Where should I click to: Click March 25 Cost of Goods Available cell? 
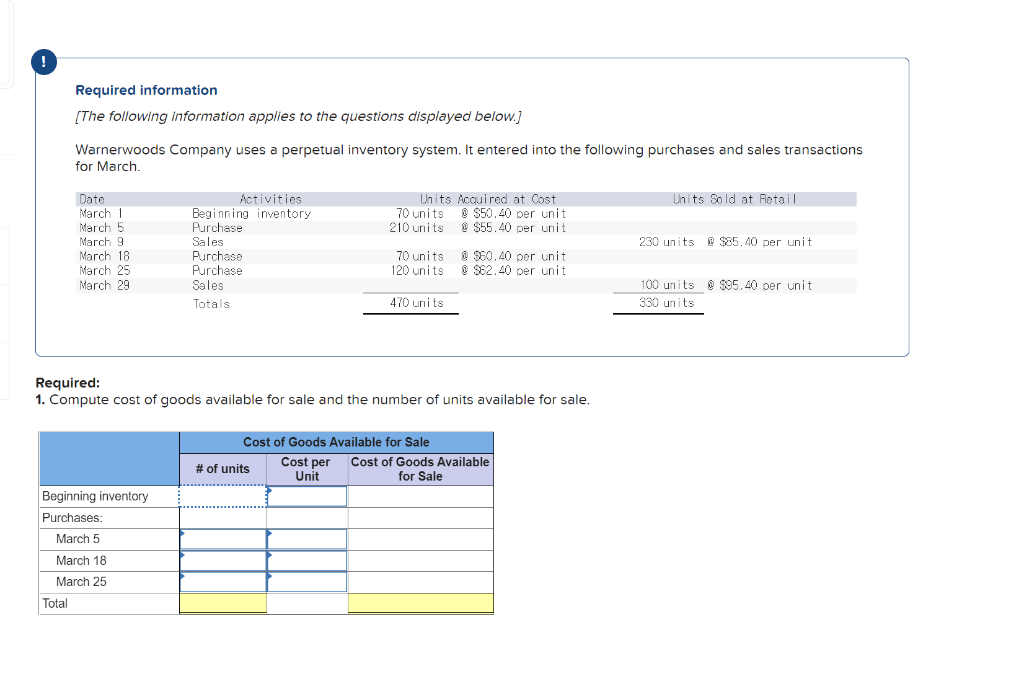click(421, 582)
